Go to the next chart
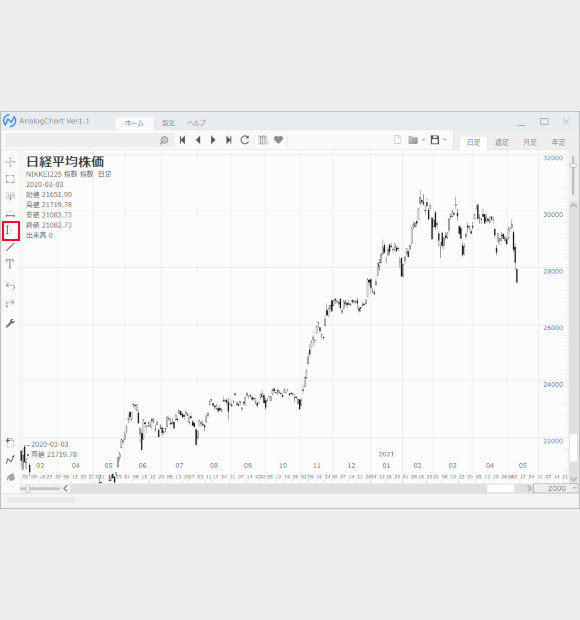Image resolution: width=580 pixels, height=620 pixels. 213,140
